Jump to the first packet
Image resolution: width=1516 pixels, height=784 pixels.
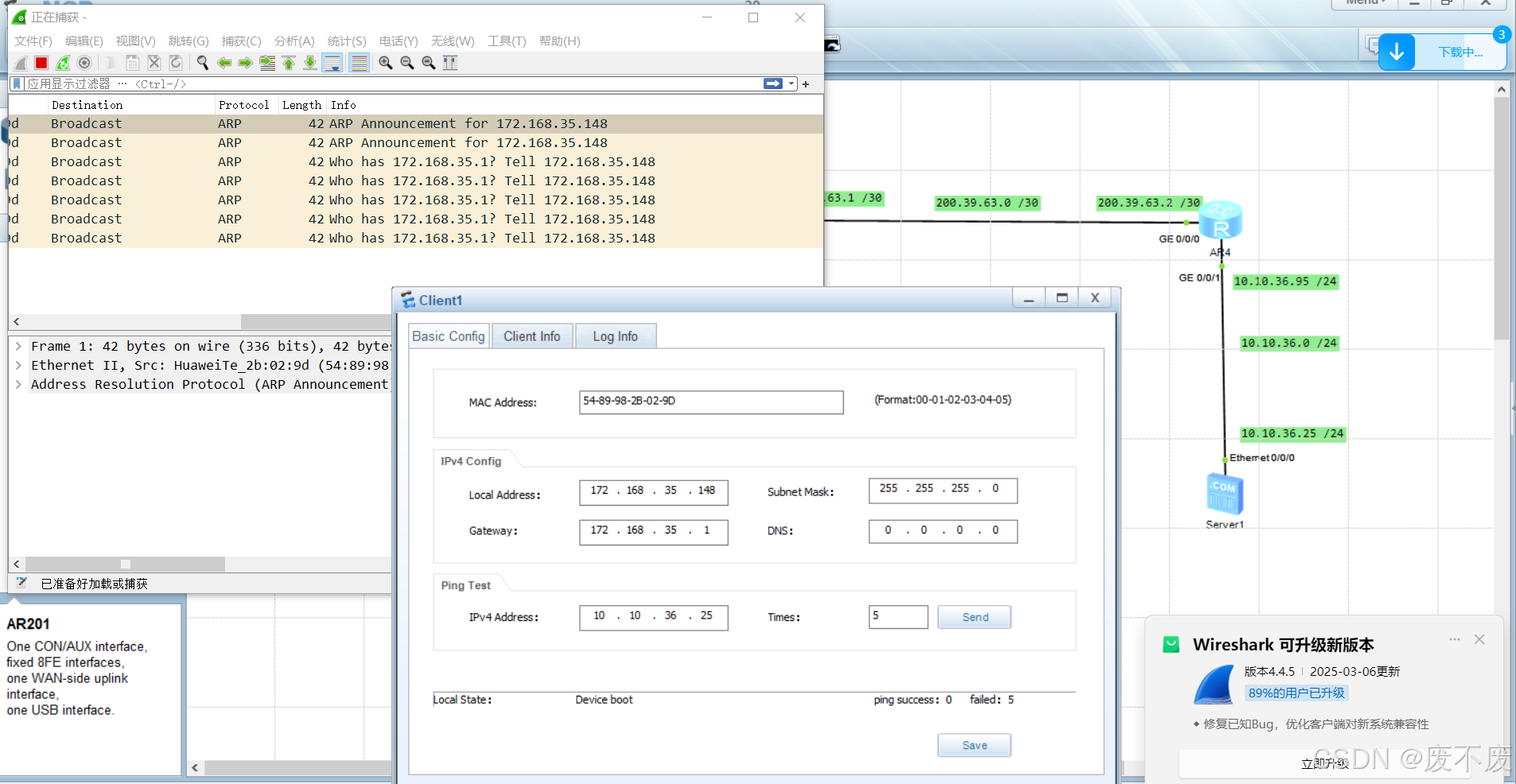coord(289,63)
